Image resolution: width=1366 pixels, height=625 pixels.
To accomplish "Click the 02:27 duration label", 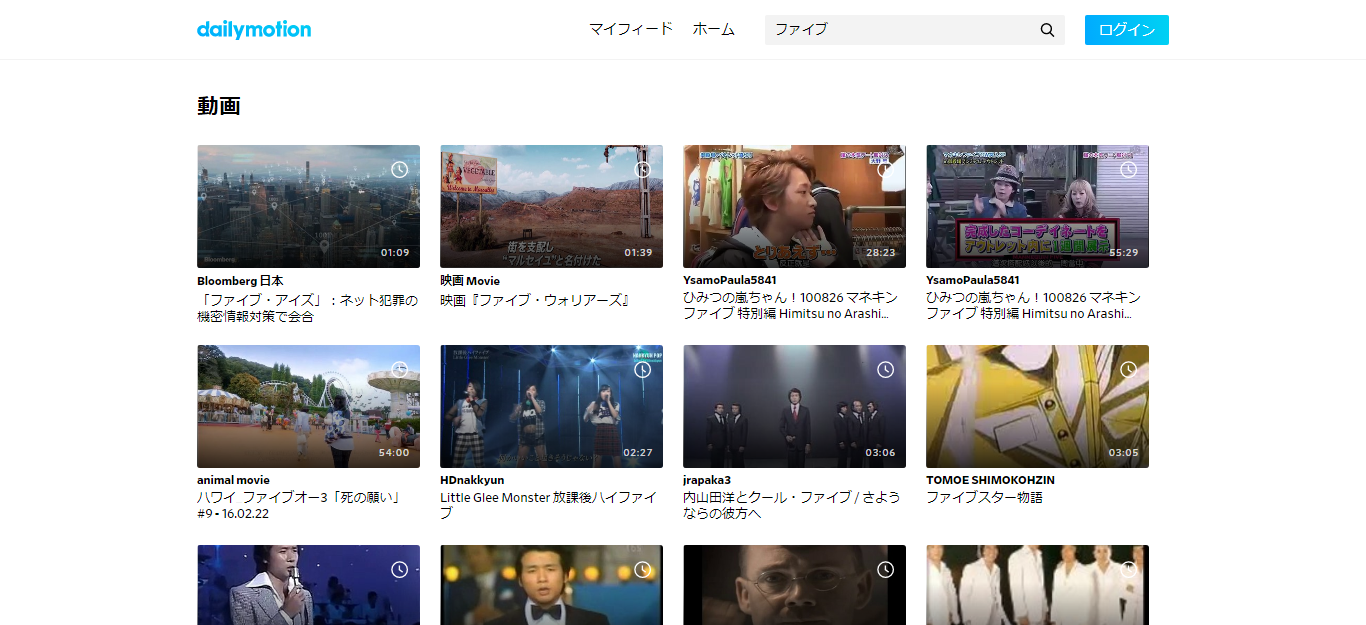I will point(638,453).
